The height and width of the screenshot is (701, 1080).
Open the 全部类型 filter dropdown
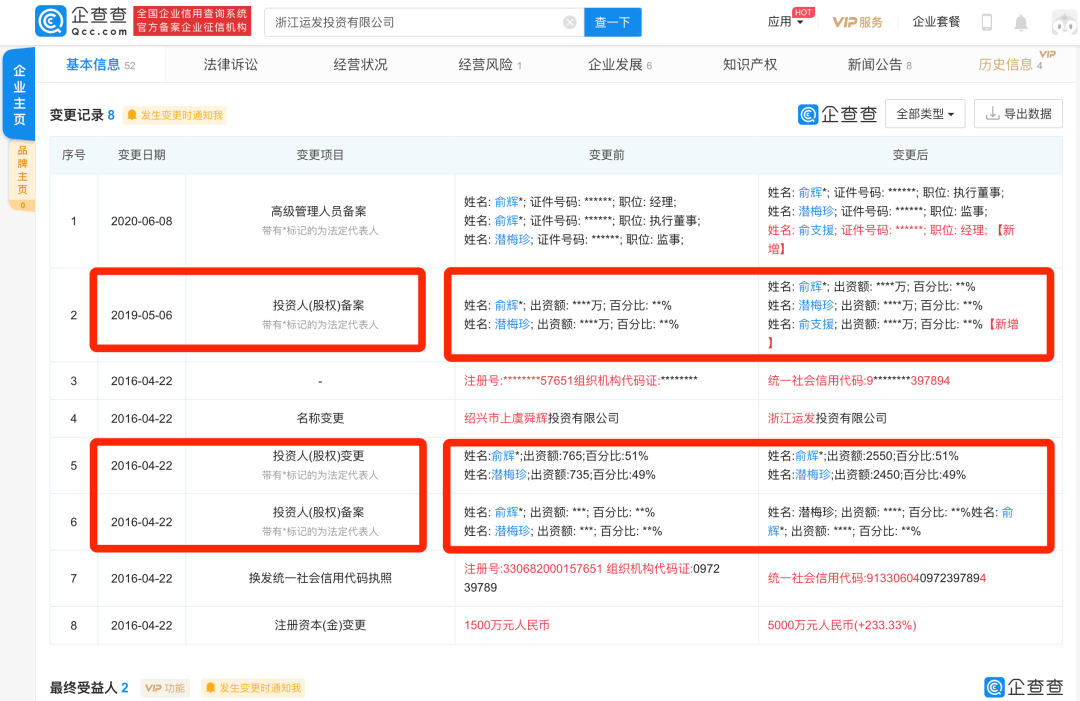coord(924,113)
